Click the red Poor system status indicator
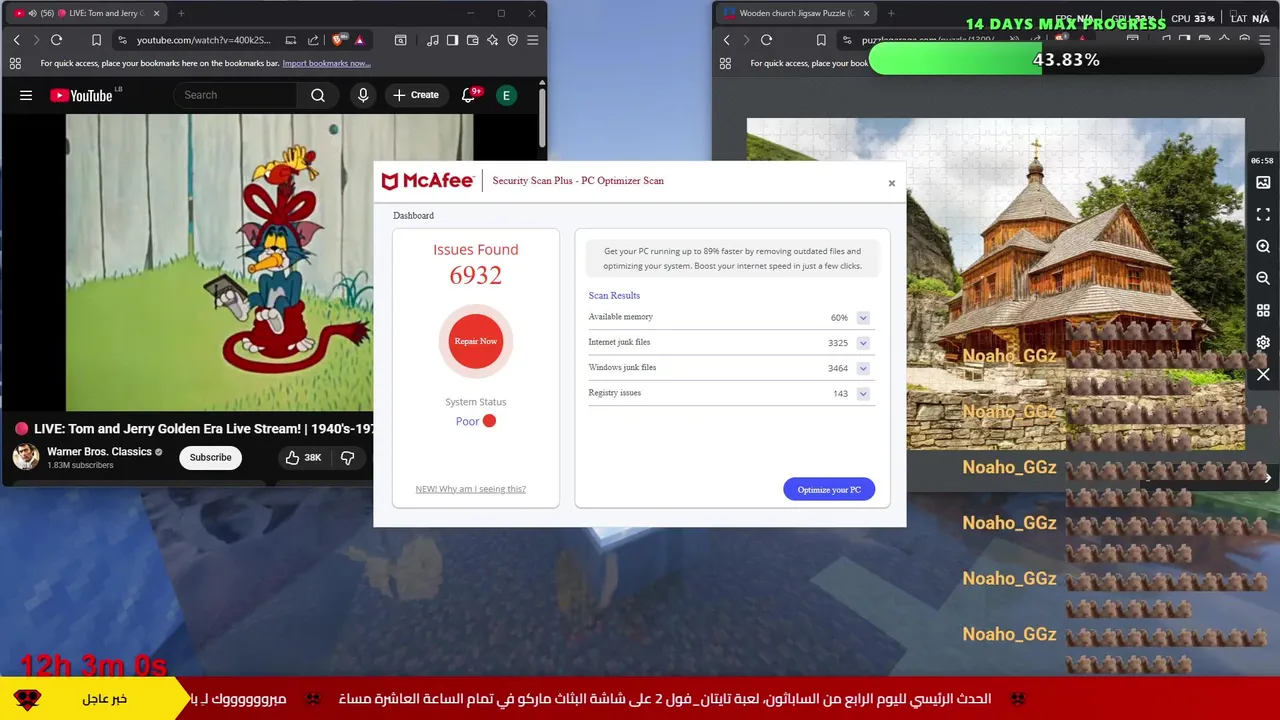Image resolution: width=1280 pixels, height=720 pixels. click(489, 421)
